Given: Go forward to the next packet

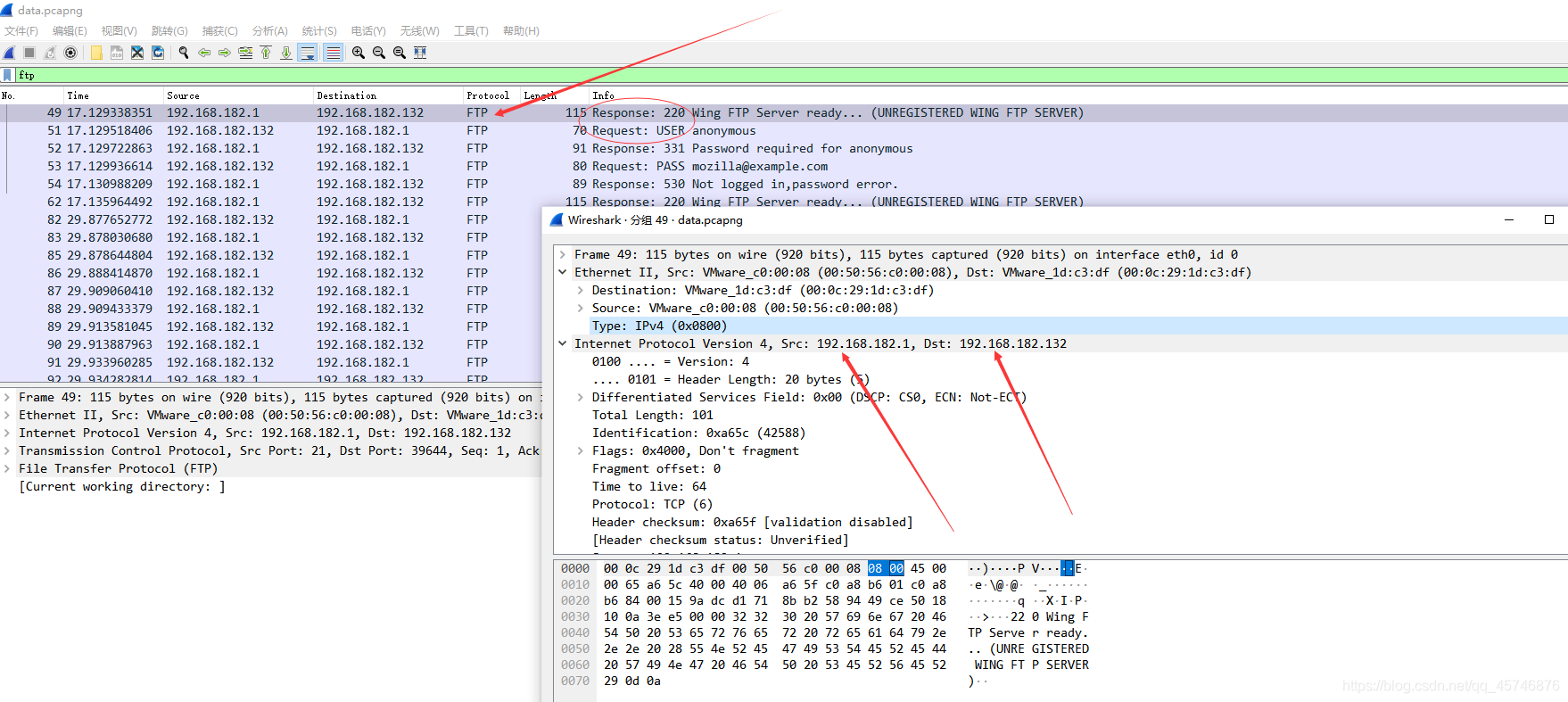Looking at the screenshot, I should tap(225, 53).
